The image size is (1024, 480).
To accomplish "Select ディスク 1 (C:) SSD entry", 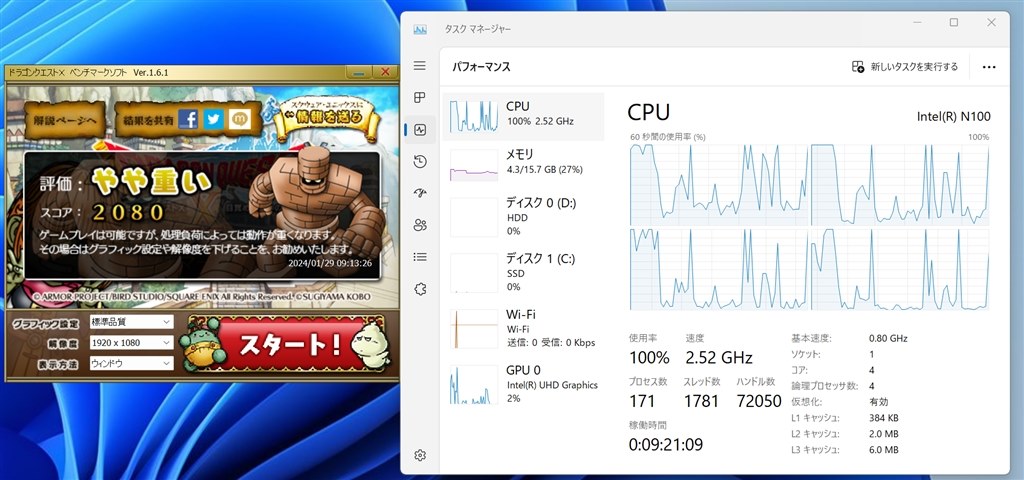I will pyautogui.click(x=524, y=272).
